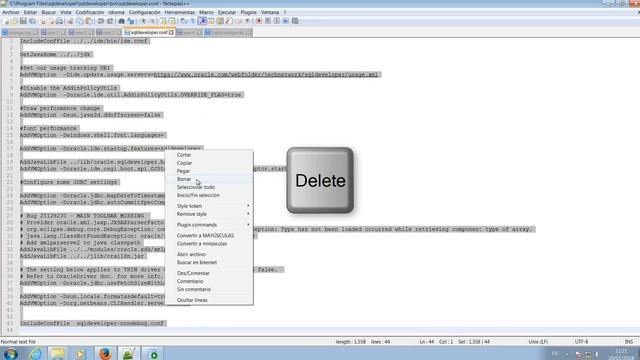Click the New file toolbar icon
The width and height of the screenshot is (640, 360).
tap(6, 21)
